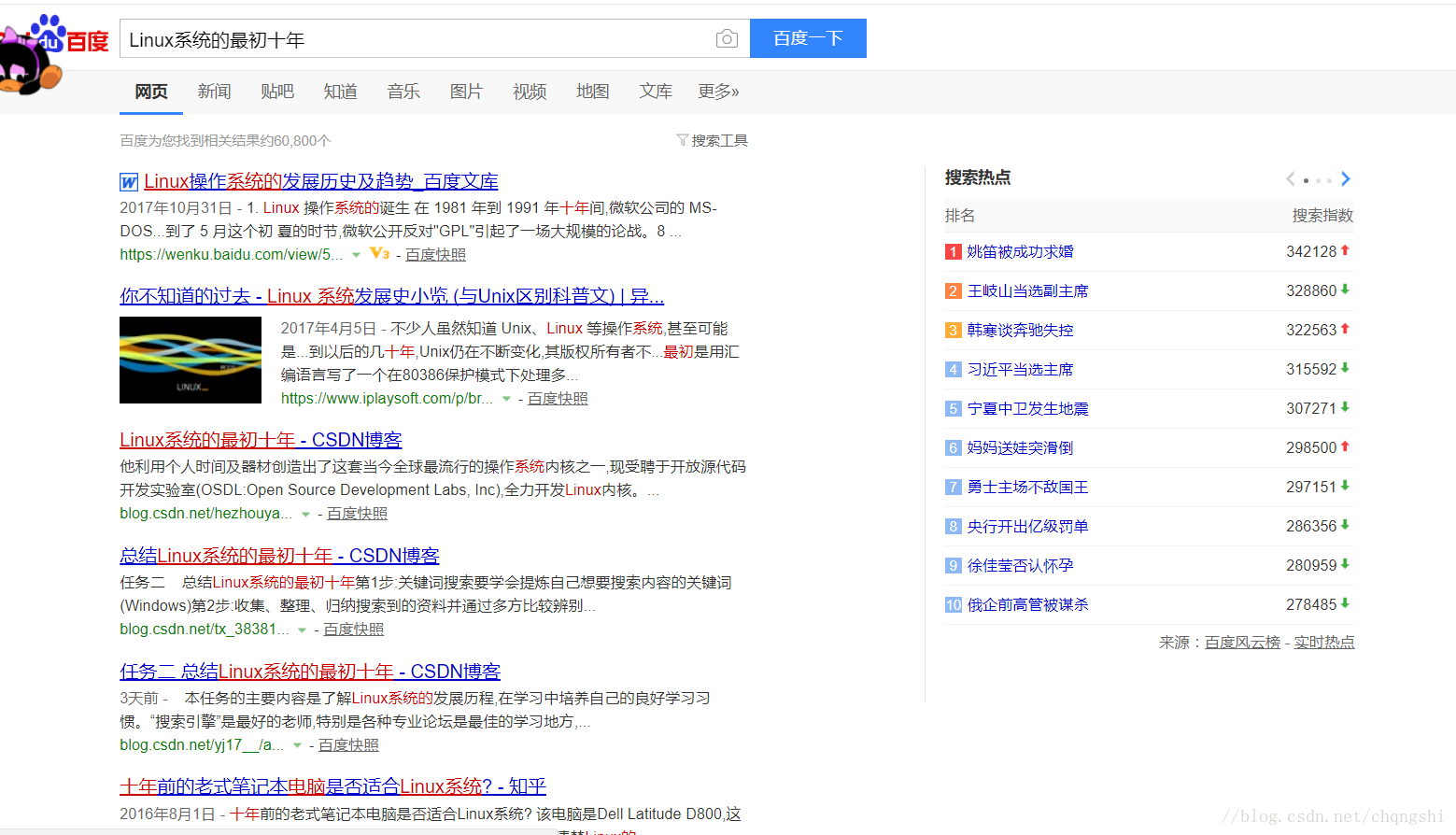Open result 总结Linux系统的最初十年 - CSDN博客
This screenshot has height=835, width=1456.
point(279,556)
